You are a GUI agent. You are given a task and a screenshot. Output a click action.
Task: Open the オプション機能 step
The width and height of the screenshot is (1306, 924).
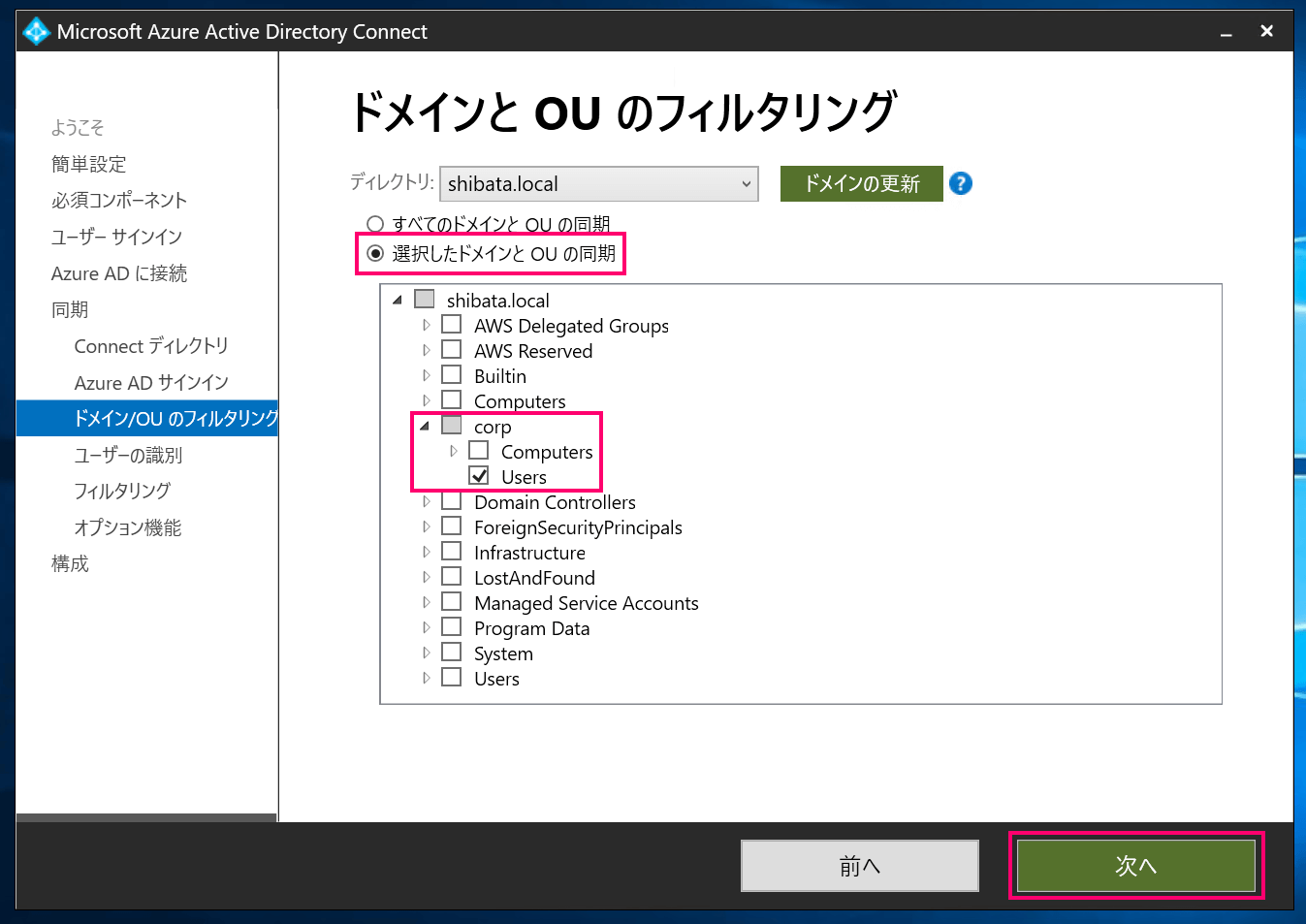[128, 527]
